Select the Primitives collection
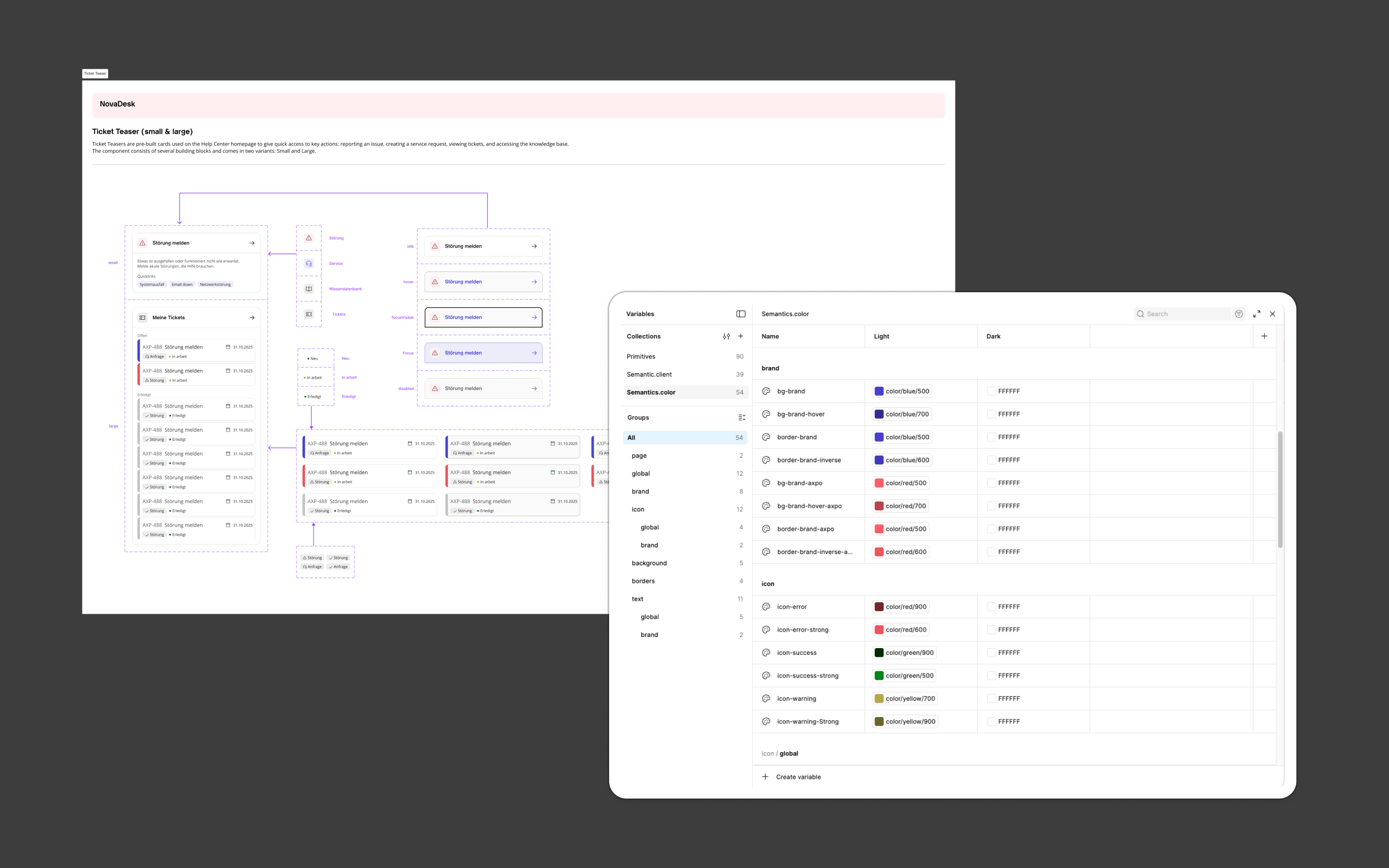 (641, 356)
